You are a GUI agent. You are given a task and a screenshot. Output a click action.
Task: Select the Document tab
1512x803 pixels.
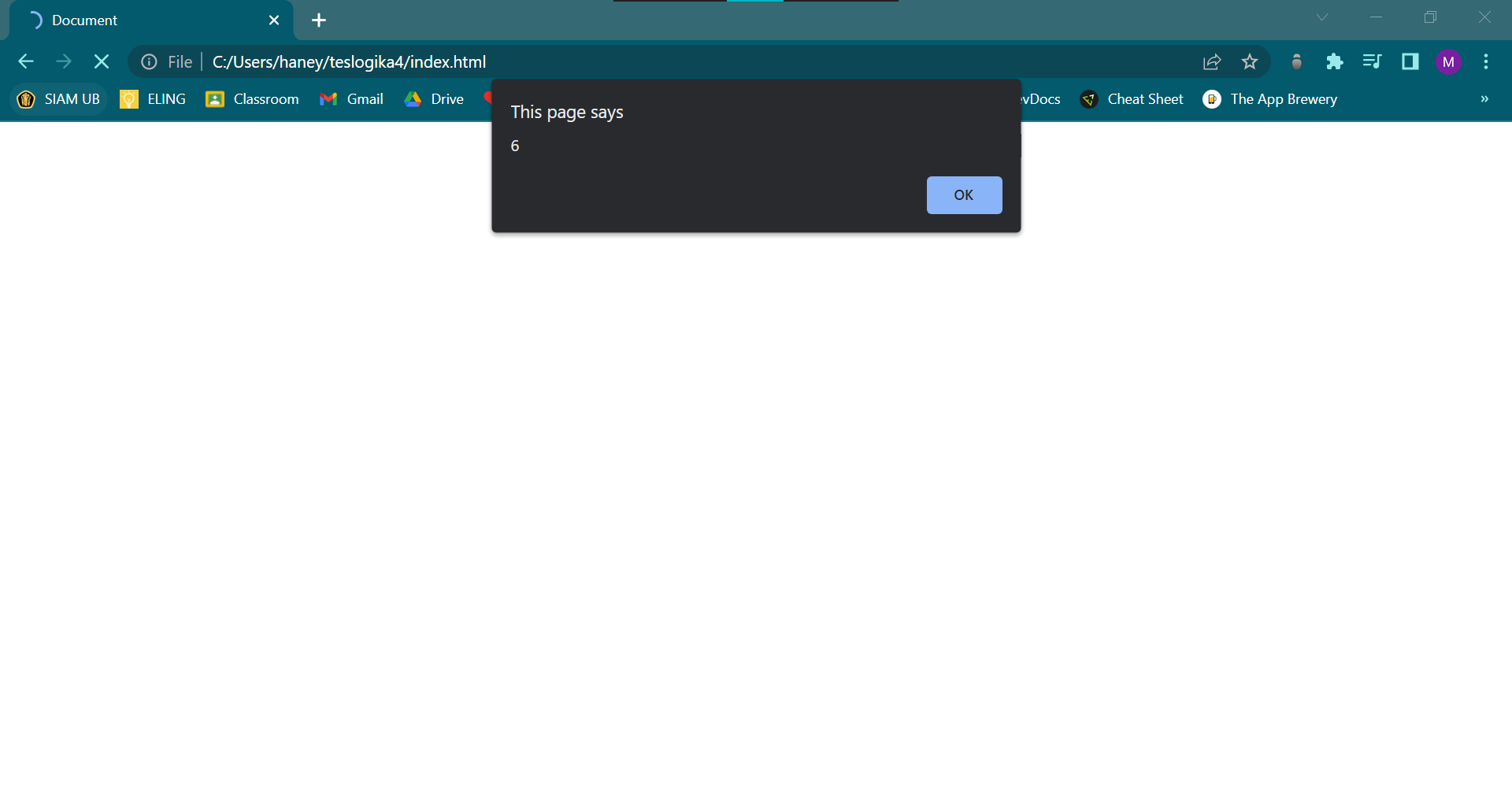tap(150, 20)
